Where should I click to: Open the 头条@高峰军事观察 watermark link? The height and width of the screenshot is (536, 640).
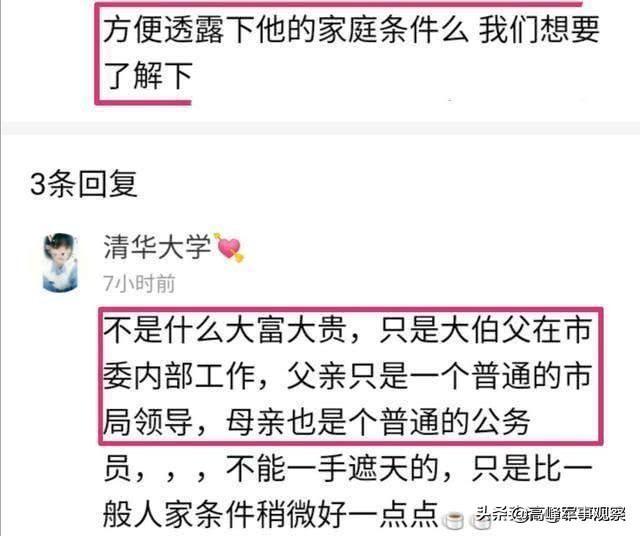click(551, 514)
